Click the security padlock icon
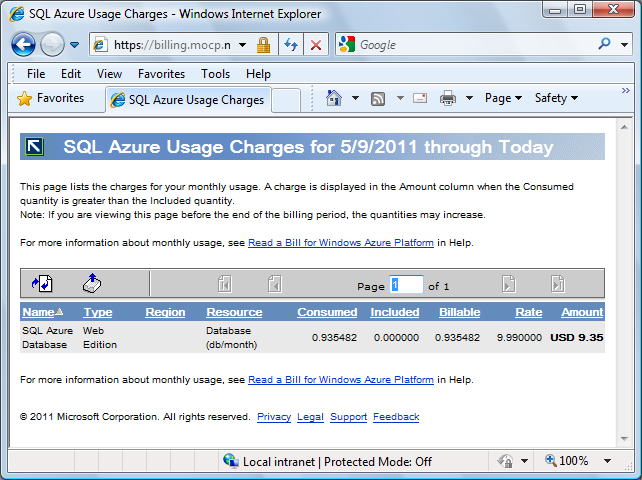 pos(263,45)
